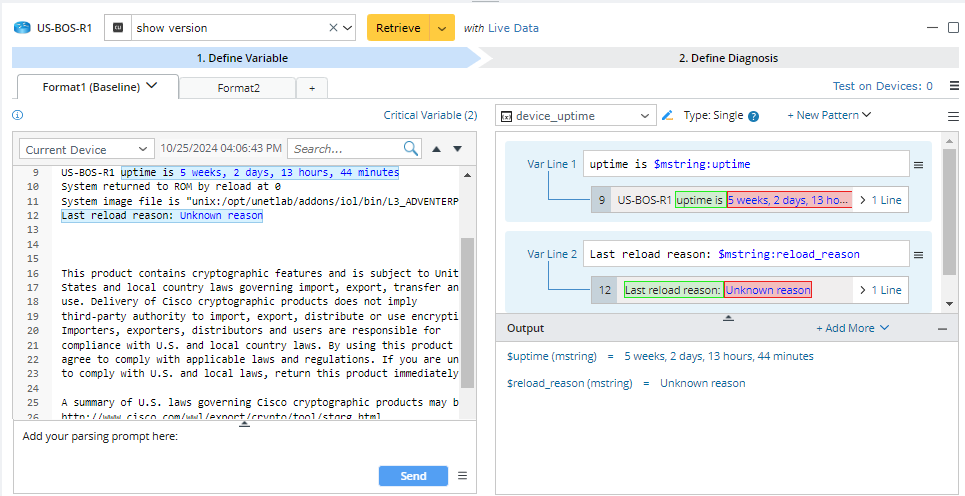Click the info icon below Format1 tab
965x496 pixels.
pyautogui.click(x=17, y=115)
